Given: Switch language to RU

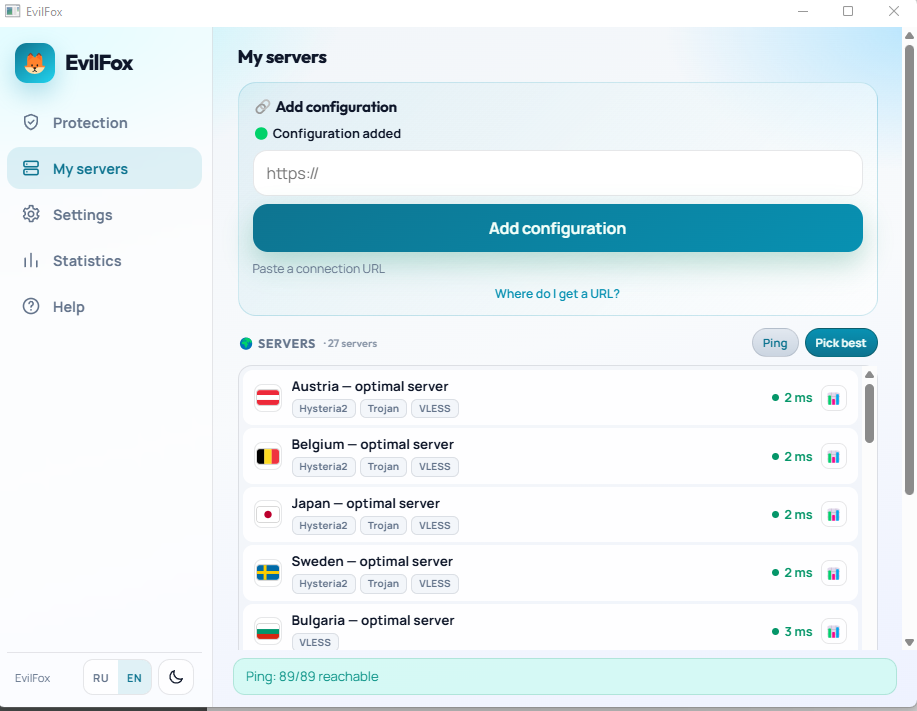Looking at the screenshot, I should tap(101, 678).
